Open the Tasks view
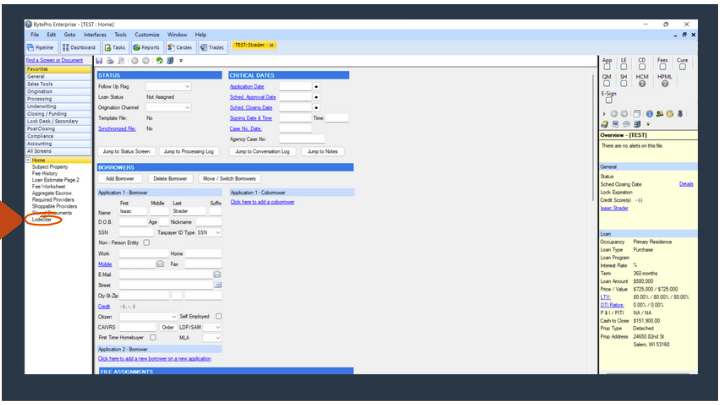The height and width of the screenshot is (405, 720). pos(115,47)
